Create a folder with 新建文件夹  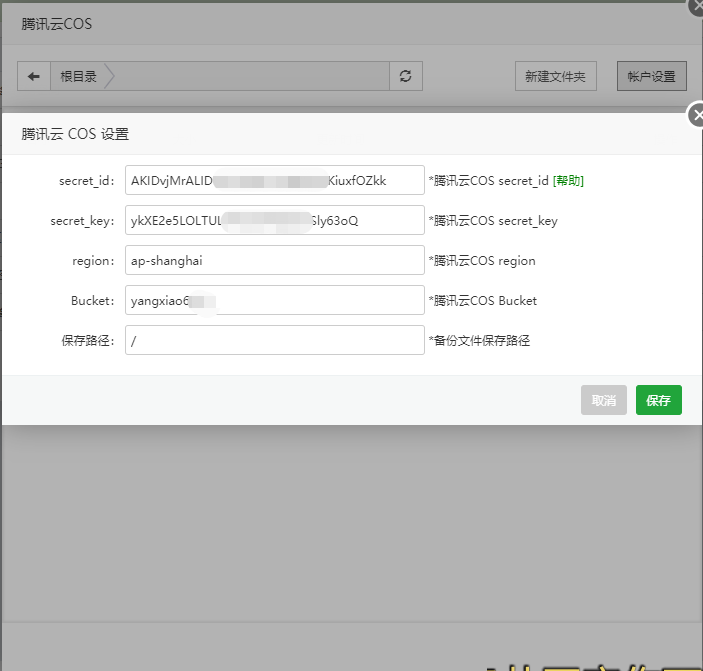(555, 76)
